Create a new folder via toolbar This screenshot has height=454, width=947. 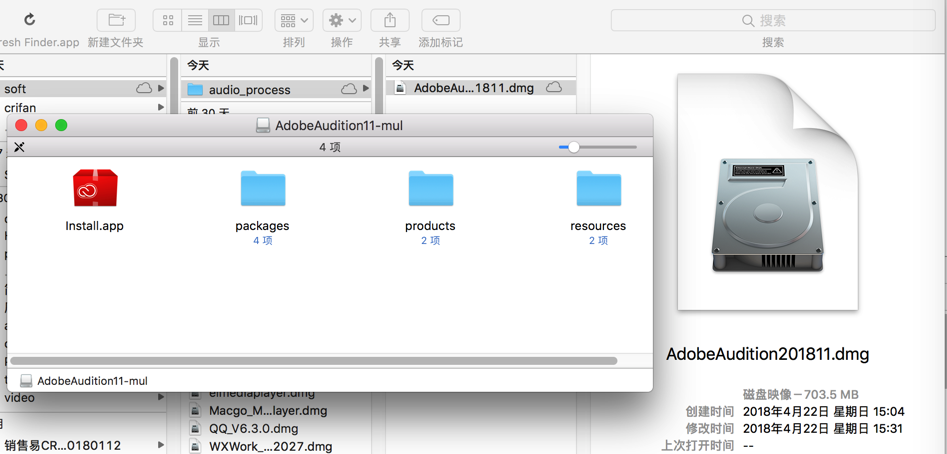[x=116, y=20]
